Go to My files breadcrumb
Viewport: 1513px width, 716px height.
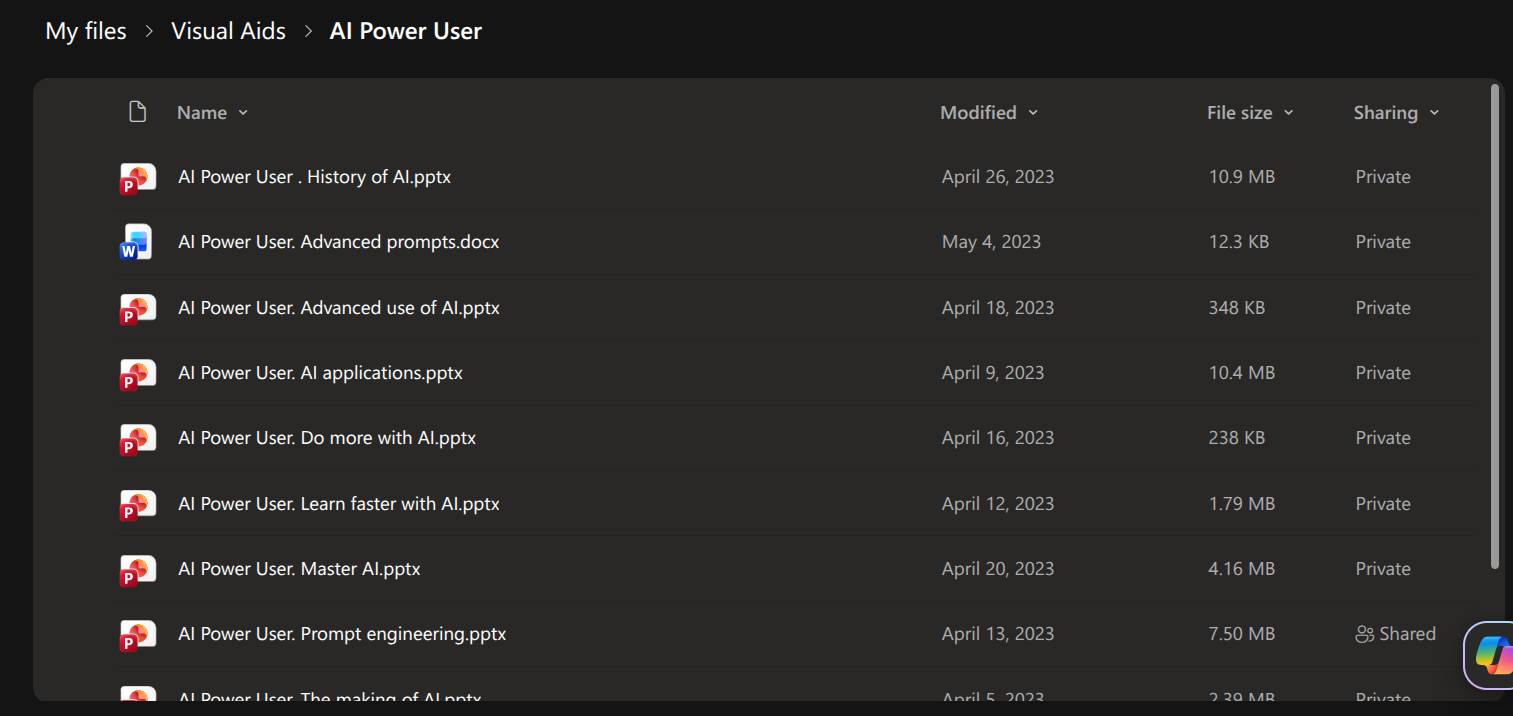(86, 31)
